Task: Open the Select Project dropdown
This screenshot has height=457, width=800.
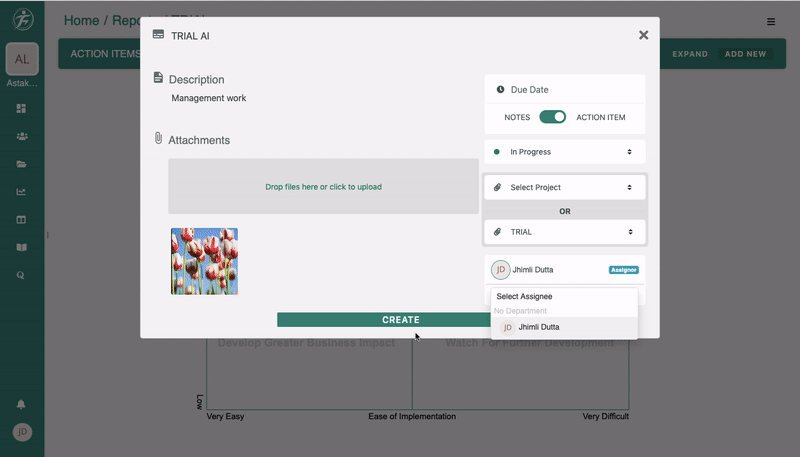Action: [x=565, y=187]
